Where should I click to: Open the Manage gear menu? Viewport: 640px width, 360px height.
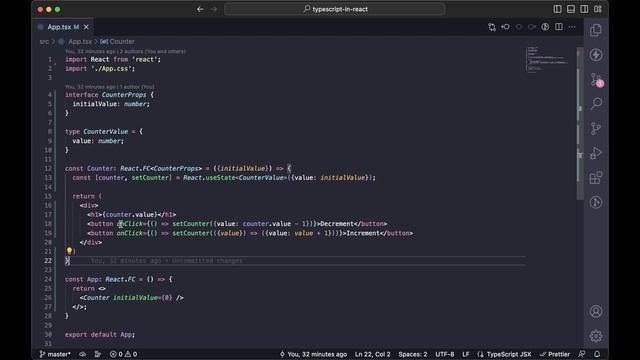point(596,336)
